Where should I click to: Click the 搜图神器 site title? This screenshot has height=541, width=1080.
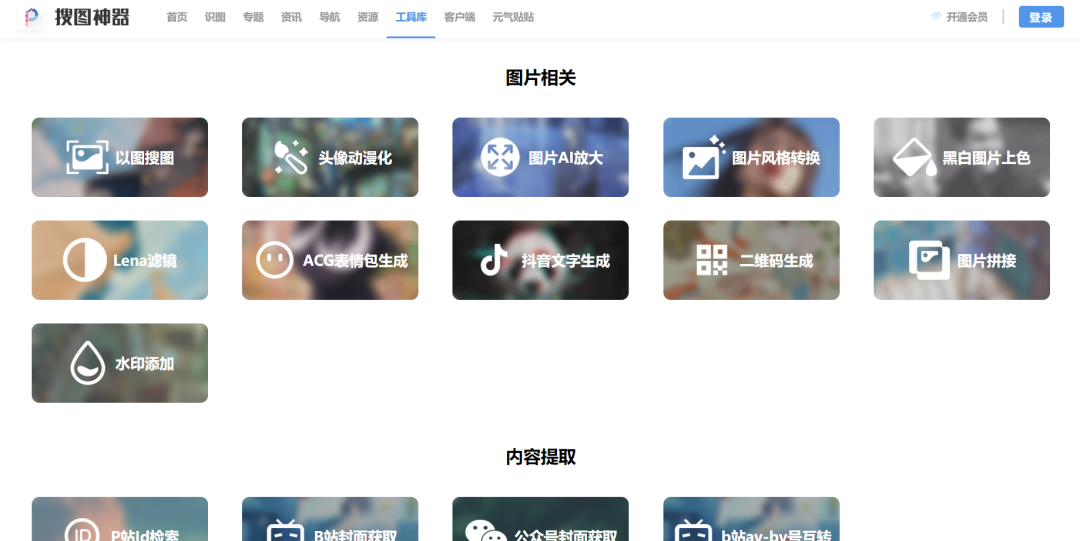92,17
